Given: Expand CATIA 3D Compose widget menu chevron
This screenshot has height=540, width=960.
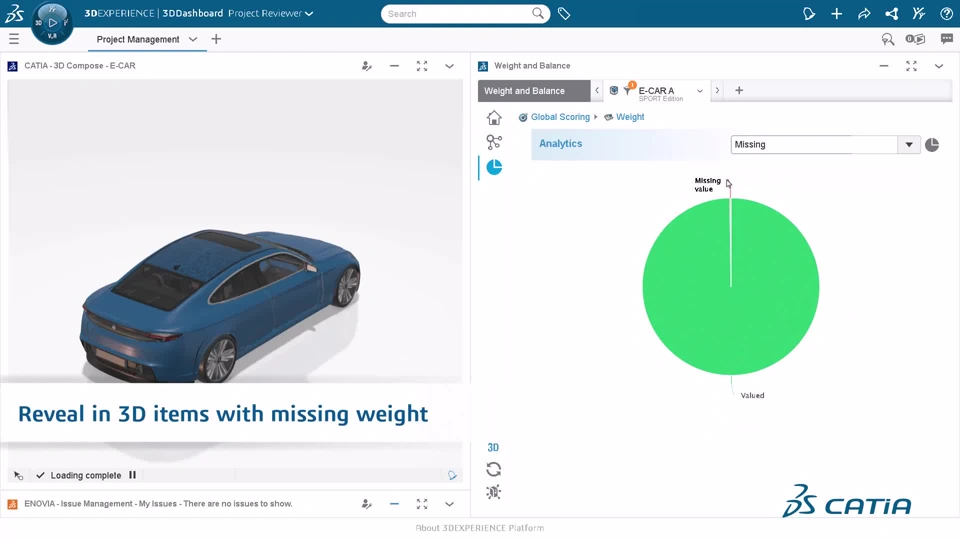Looking at the screenshot, I should (x=449, y=66).
